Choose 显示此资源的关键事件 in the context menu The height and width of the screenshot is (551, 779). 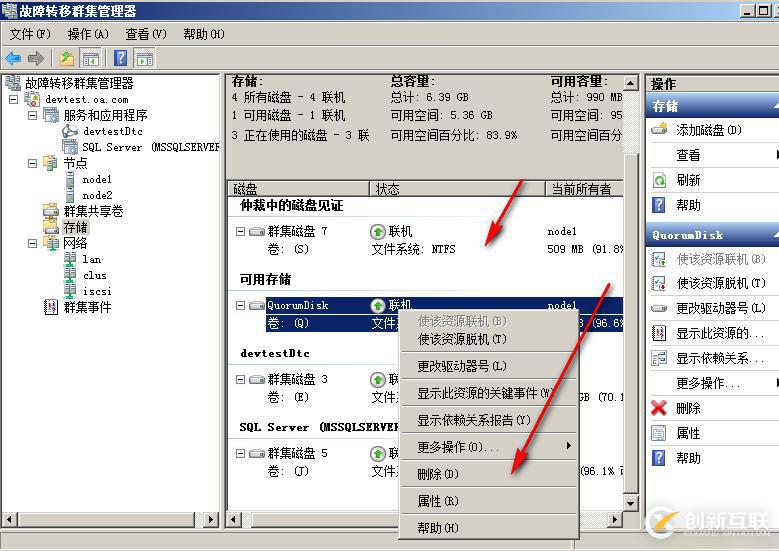pyautogui.click(x=489, y=394)
